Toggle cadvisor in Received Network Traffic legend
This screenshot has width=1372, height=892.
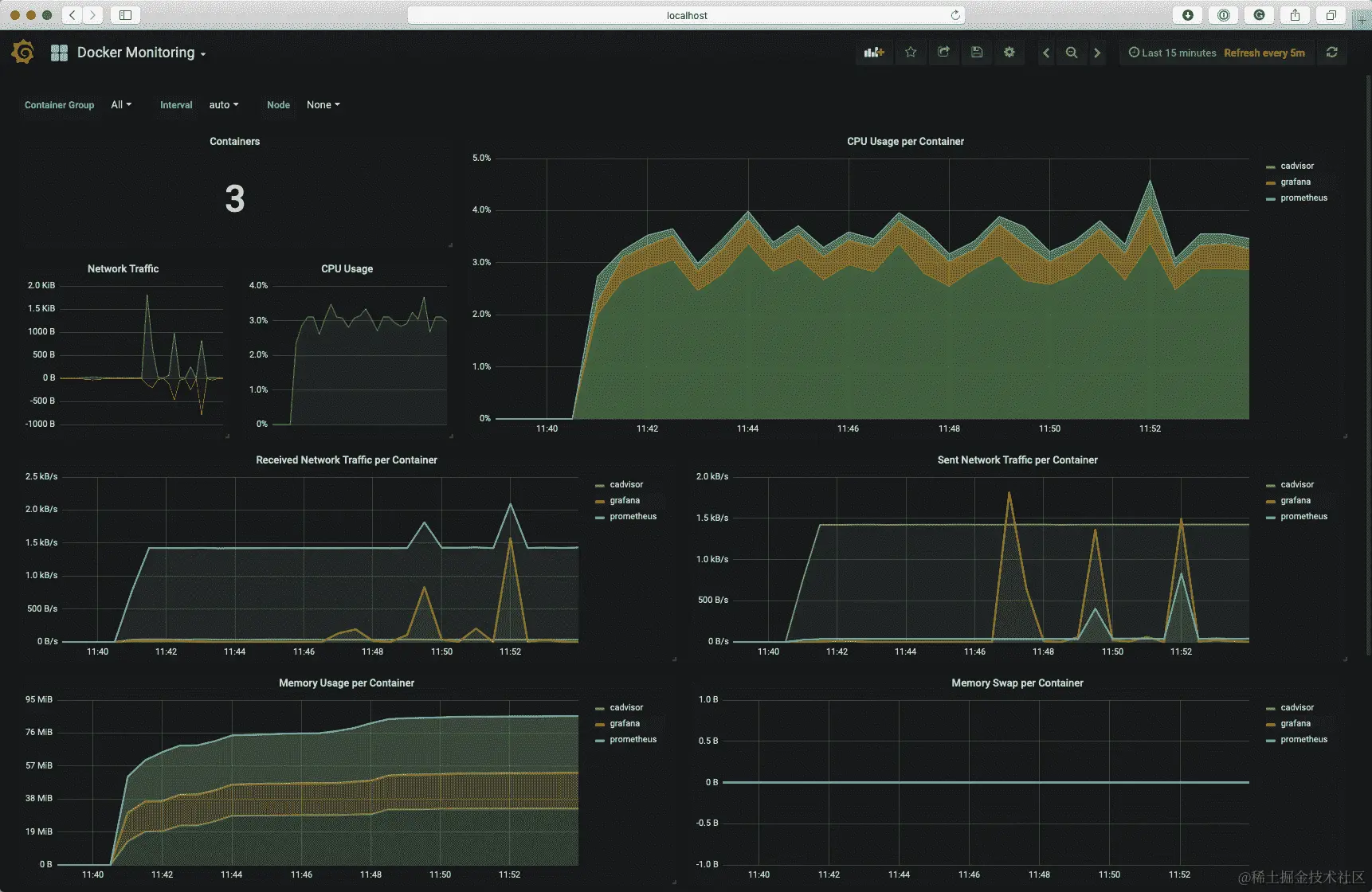(625, 484)
